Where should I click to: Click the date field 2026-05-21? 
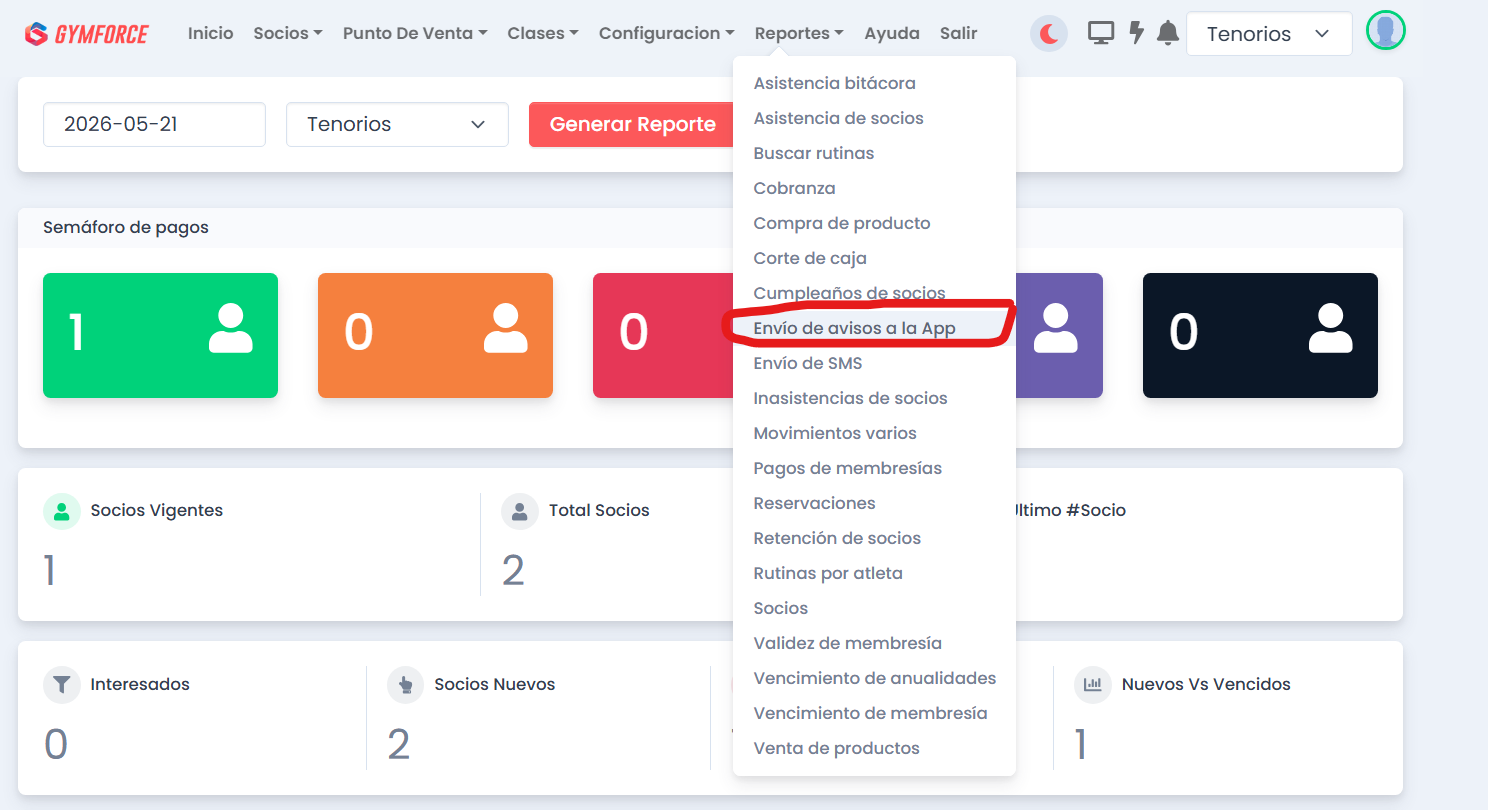coord(154,125)
